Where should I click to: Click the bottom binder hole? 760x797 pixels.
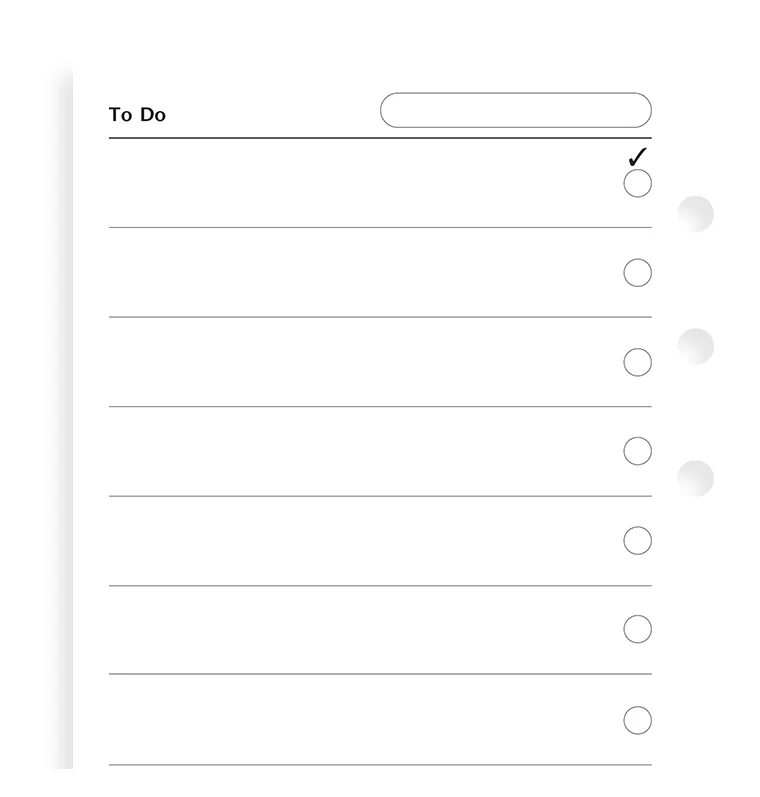696,478
